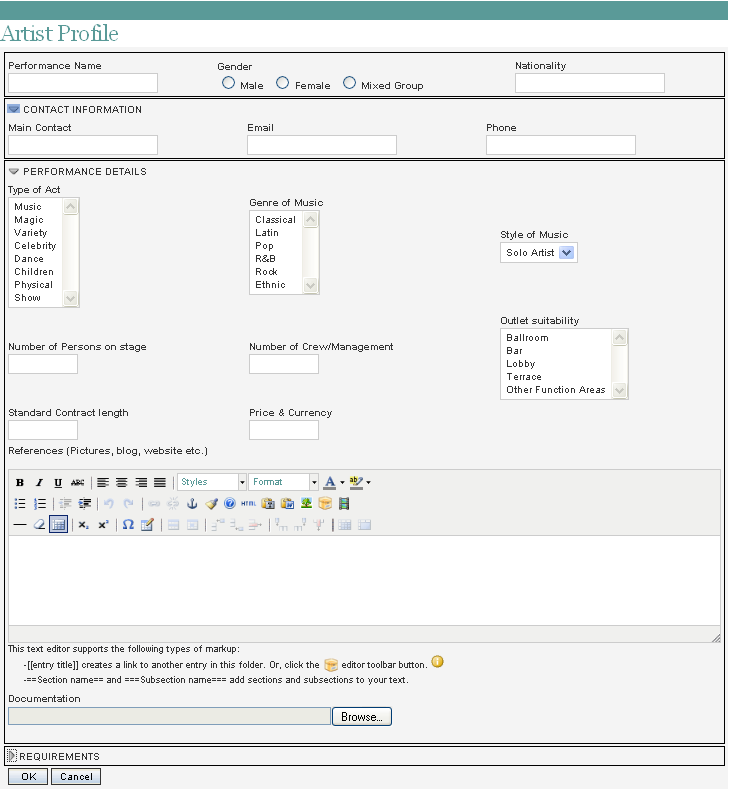Screen dimensions: 729x792
Task: Apply superscript formatting
Action: tap(103, 525)
